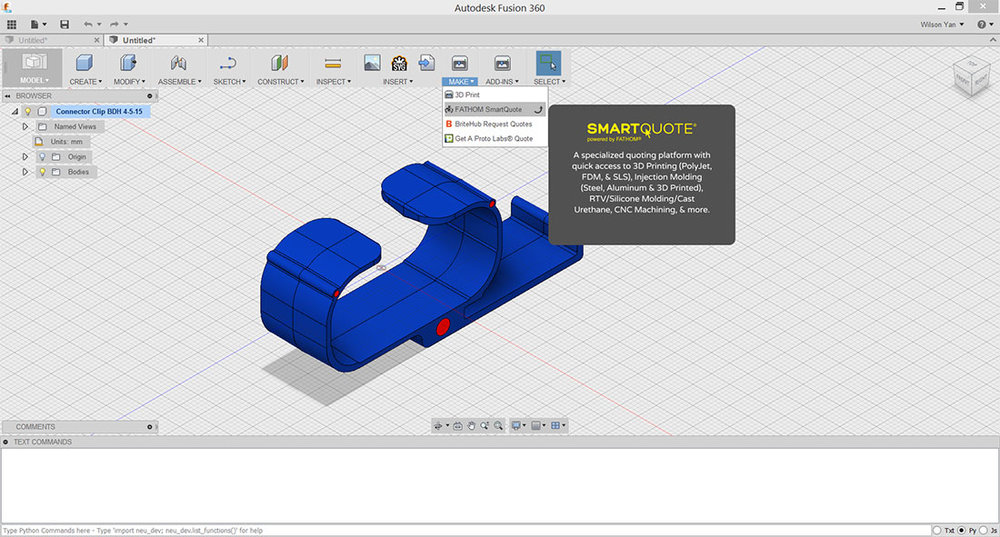This screenshot has height=537, width=1000.
Task: Click the Select tool icon
Action: [x=548, y=63]
